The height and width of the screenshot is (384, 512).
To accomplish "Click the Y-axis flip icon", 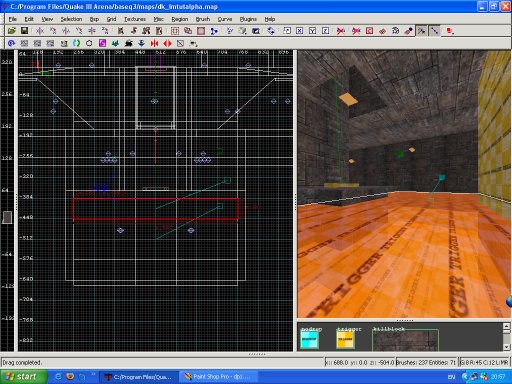I will (x=66, y=31).
